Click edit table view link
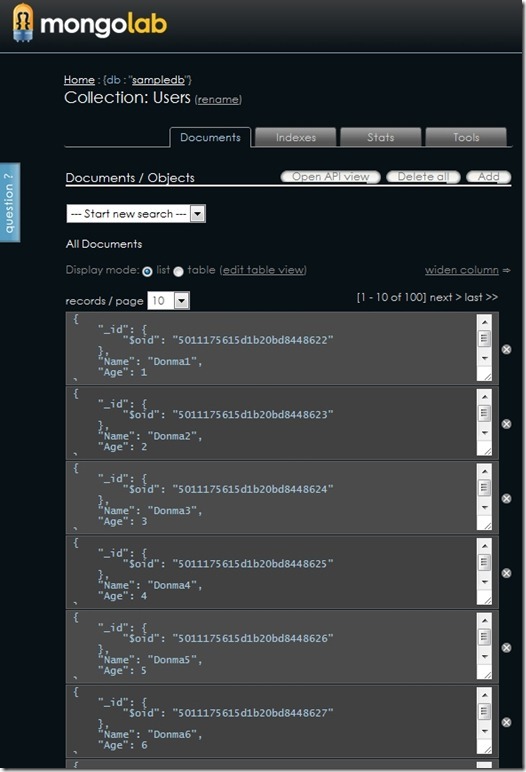 [263, 270]
